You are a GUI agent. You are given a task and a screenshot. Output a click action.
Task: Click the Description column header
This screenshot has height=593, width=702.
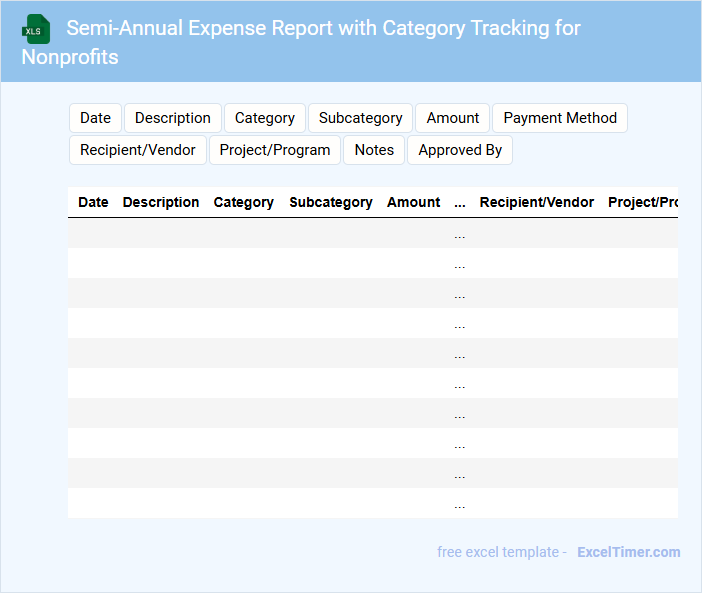pyautogui.click(x=161, y=202)
